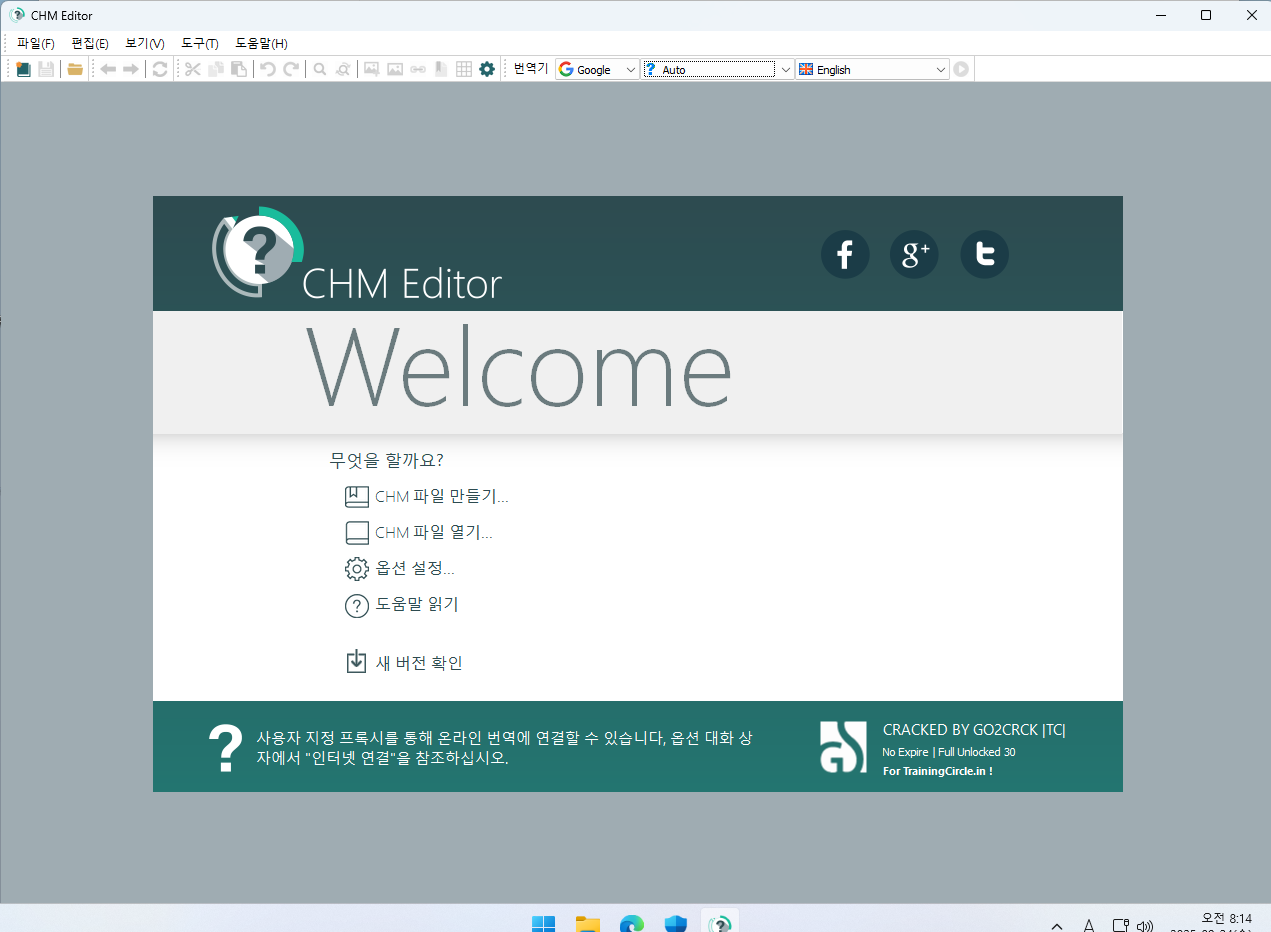The image size is (1271, 932).
Task: Click the Insert Link chain icon
Action: tap(418, 69)
